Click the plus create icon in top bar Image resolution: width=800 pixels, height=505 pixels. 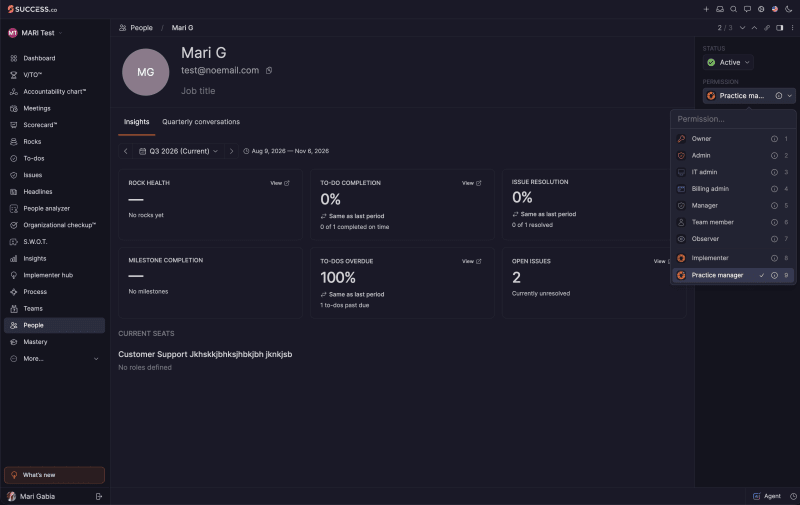click(706, 9)
